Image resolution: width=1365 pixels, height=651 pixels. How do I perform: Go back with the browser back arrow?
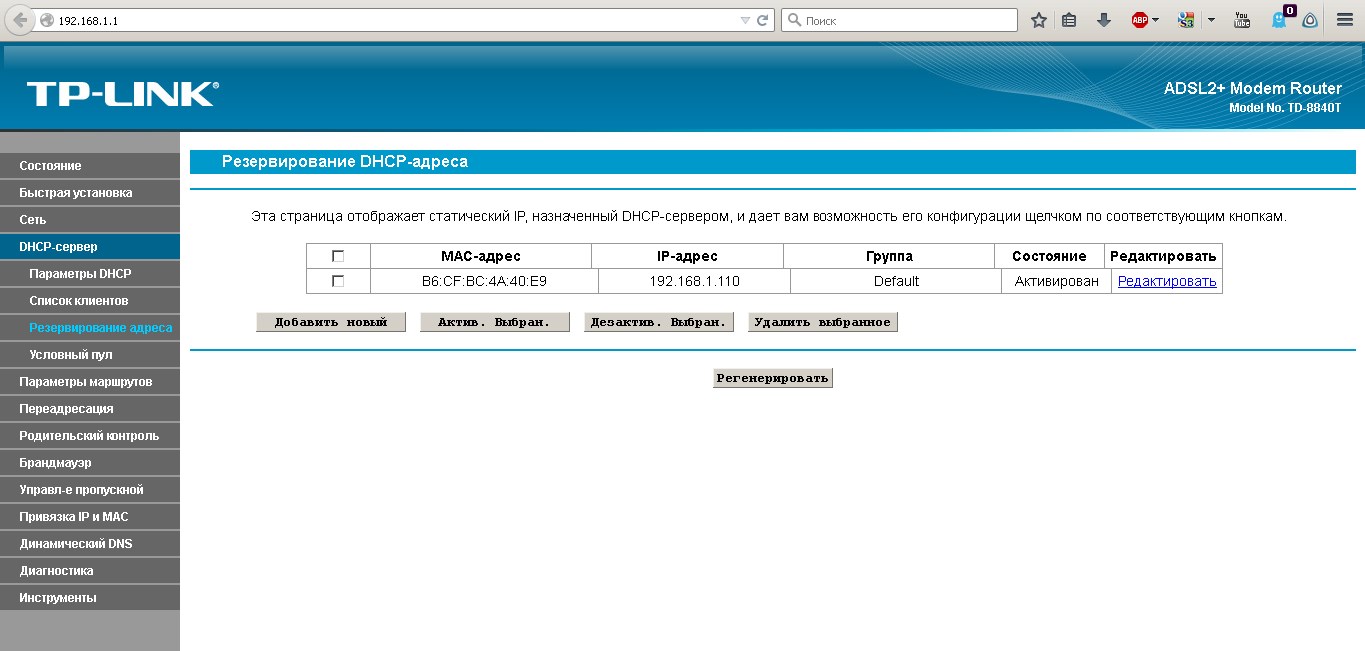click(x=20, y=20)
